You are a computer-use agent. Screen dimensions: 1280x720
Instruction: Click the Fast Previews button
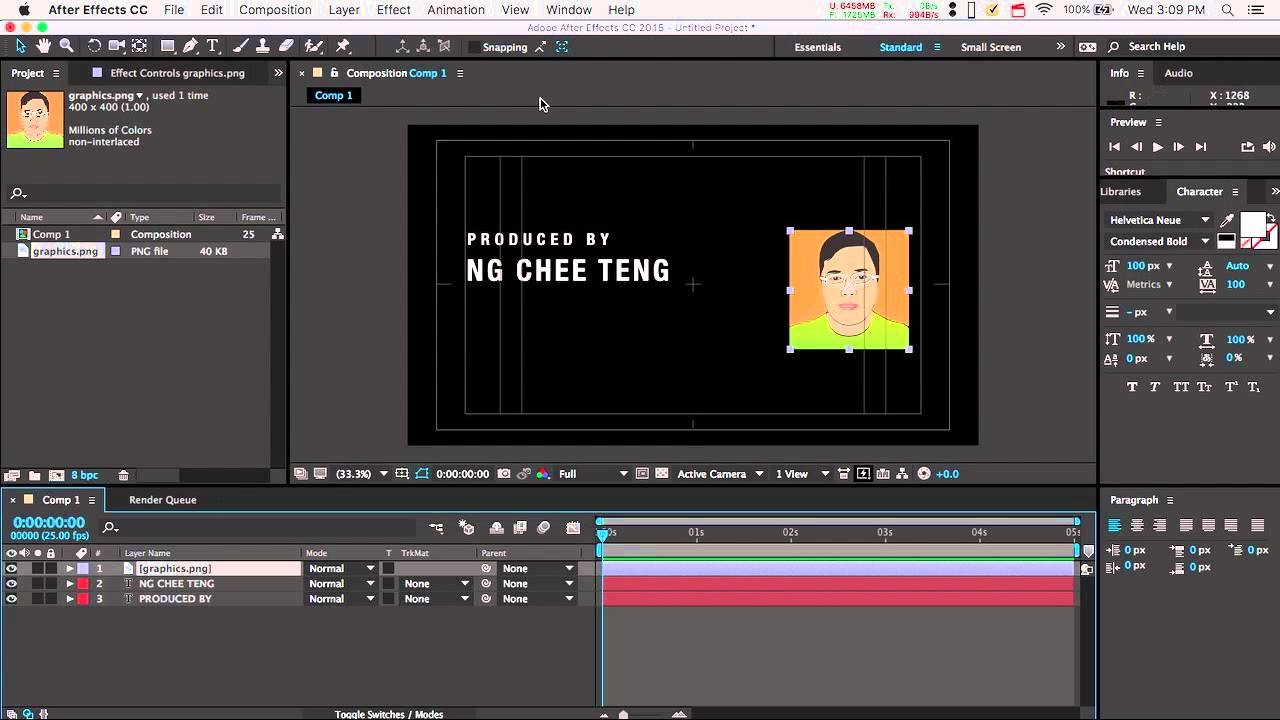(863, 474)
